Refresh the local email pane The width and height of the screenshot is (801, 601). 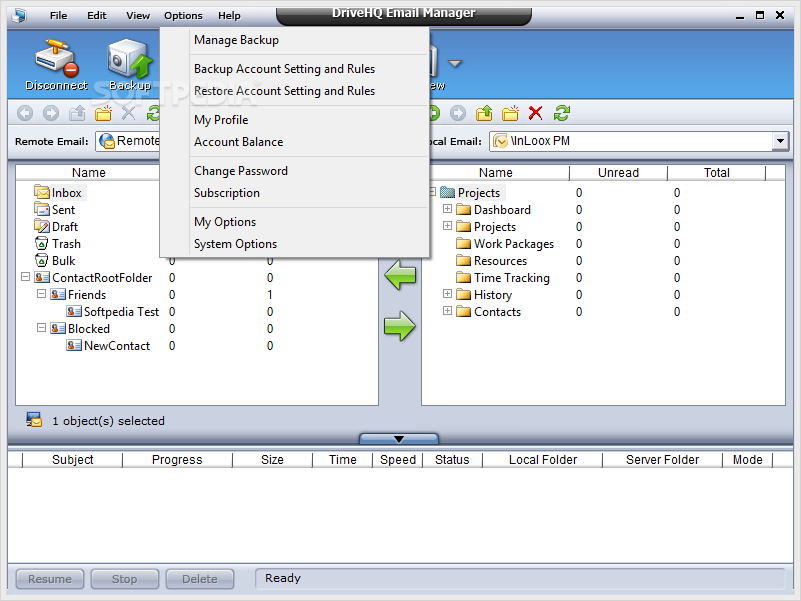point(562,113)
